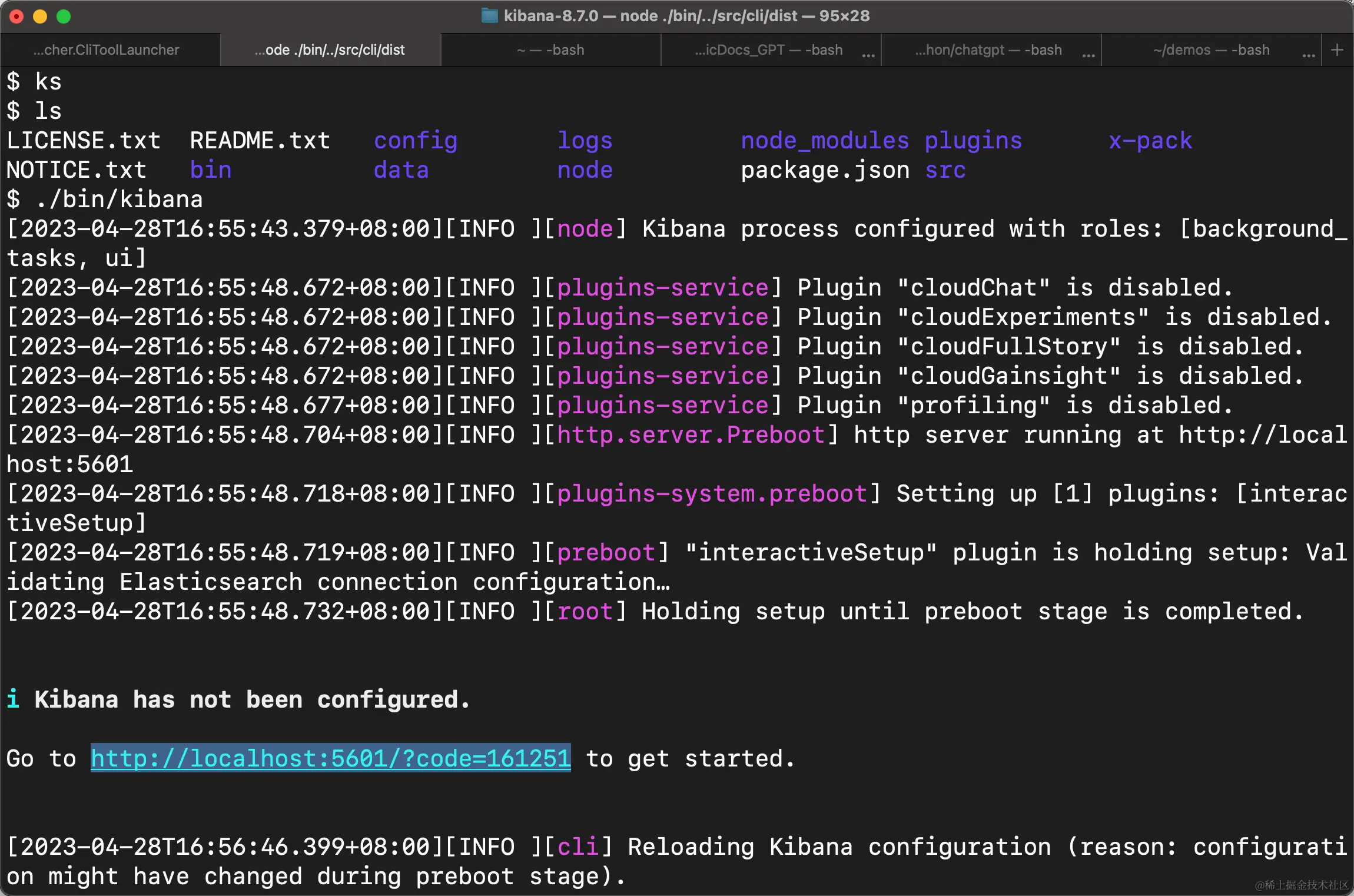Click the x-pack directory name in listing
This screenshot has width=1354, height=896.
[1150, 141]
